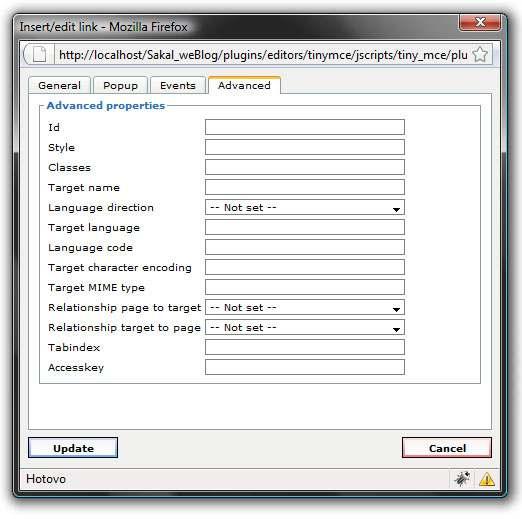Screen dimensions: 522x519
Task: Open the Relationship target to page dropdown
Action: coord(305,327)
